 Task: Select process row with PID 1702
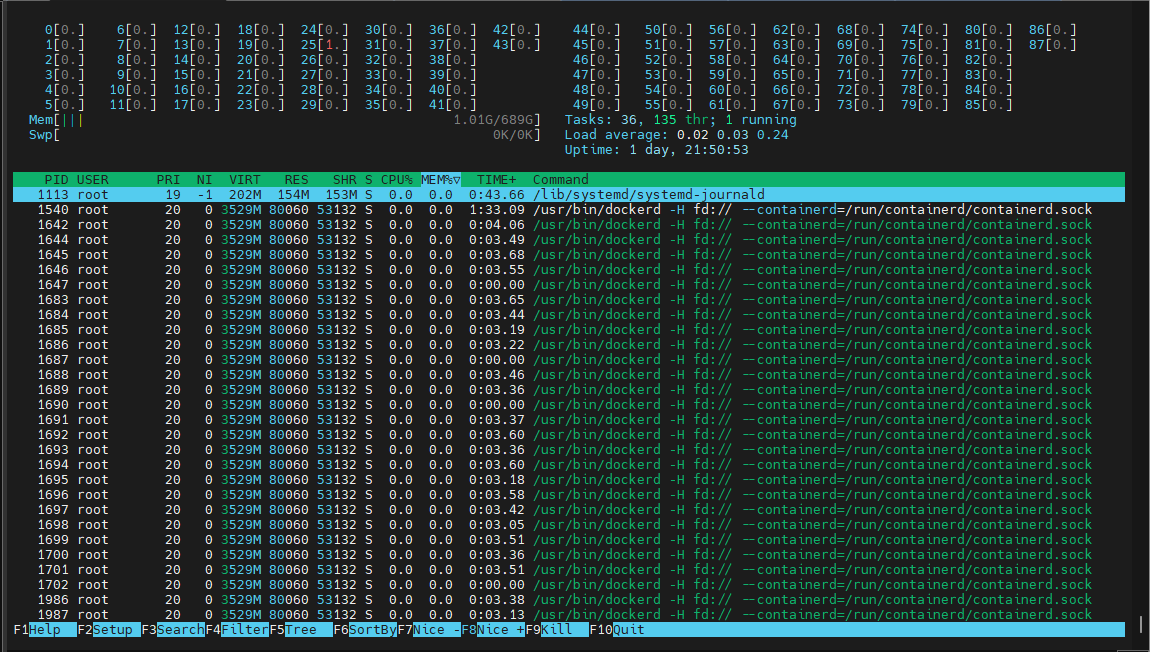pos(568,585)
